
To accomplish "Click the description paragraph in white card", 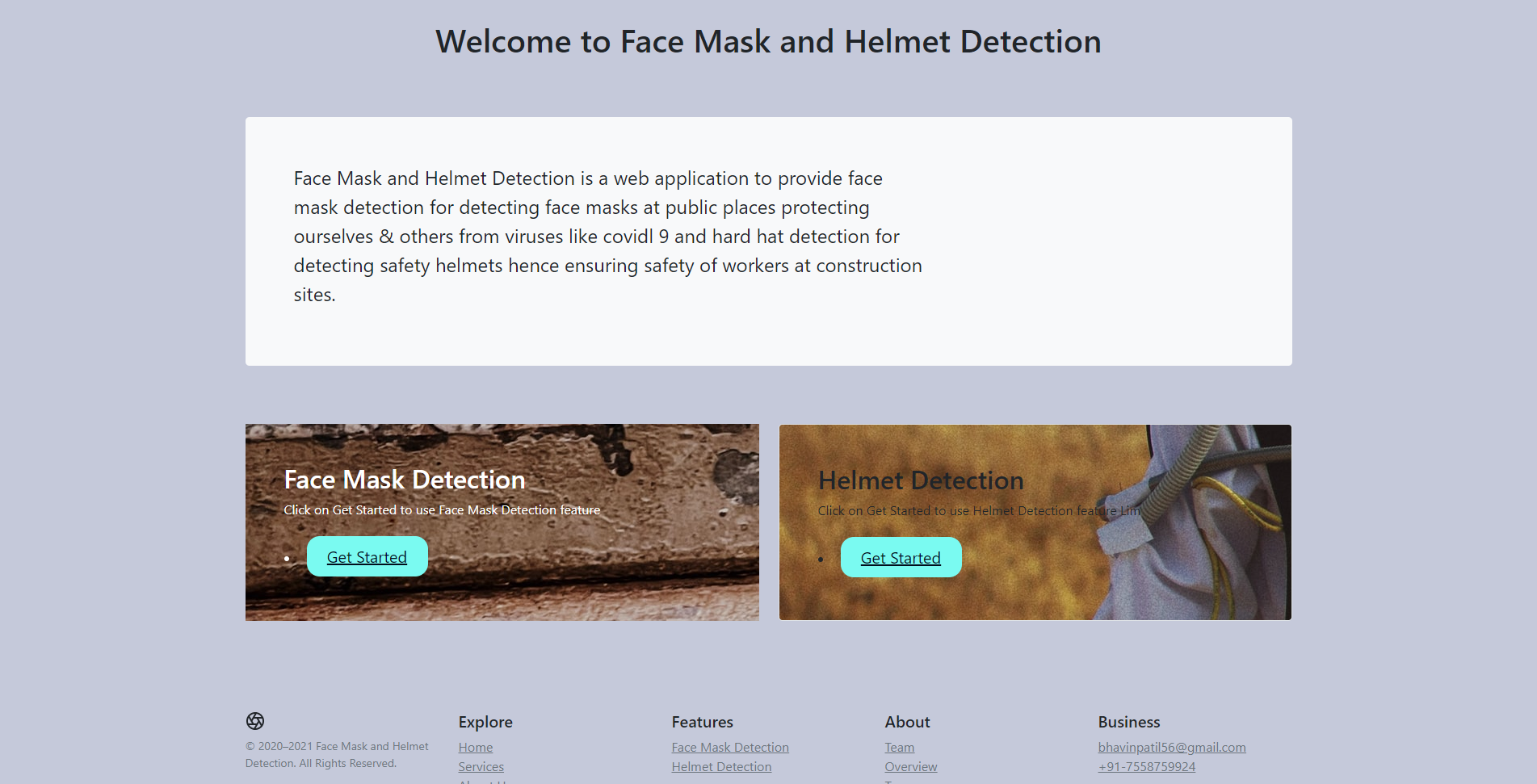I will [608, 237].
